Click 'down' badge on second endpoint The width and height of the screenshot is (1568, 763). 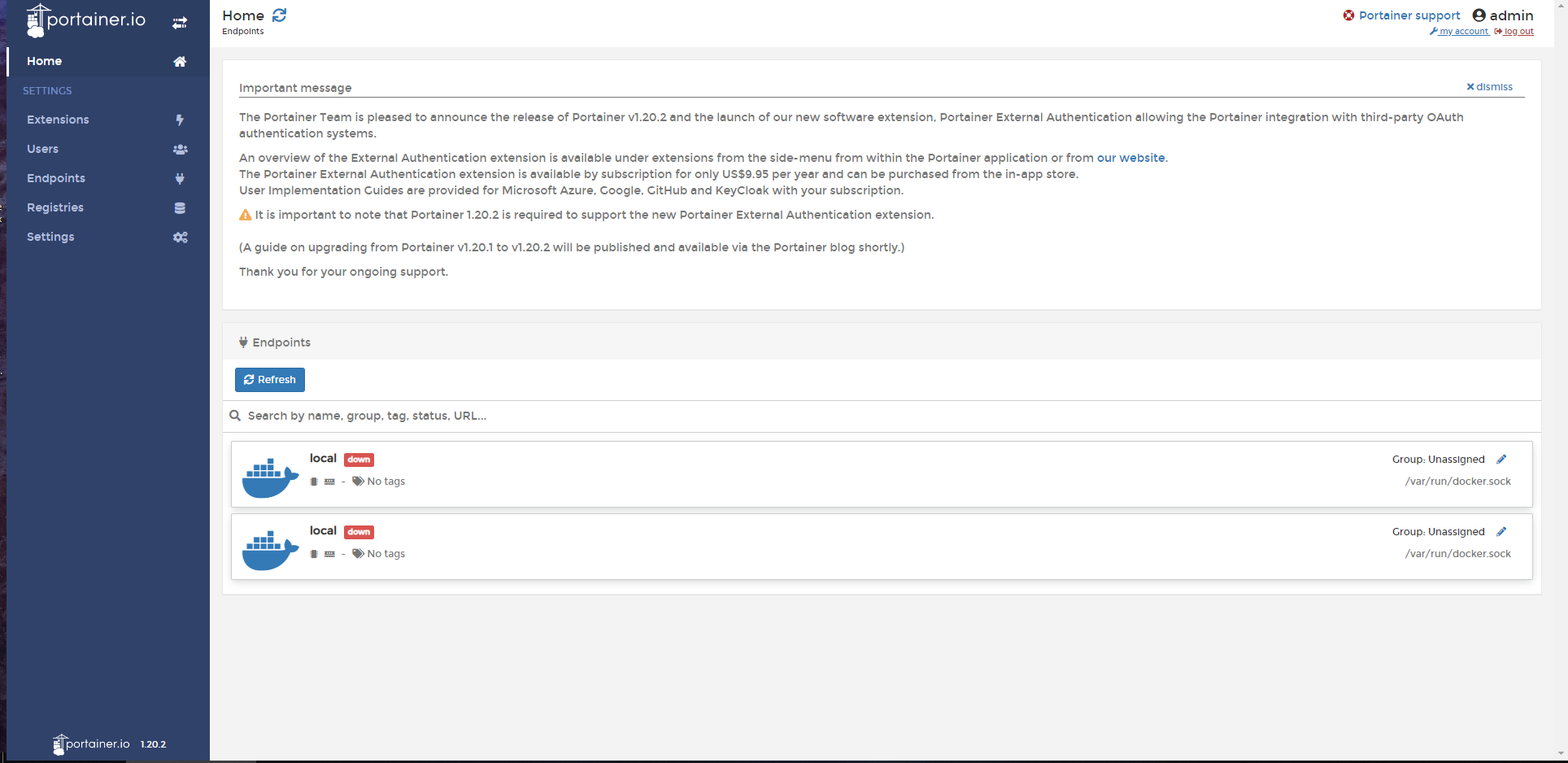click(359, 532)
